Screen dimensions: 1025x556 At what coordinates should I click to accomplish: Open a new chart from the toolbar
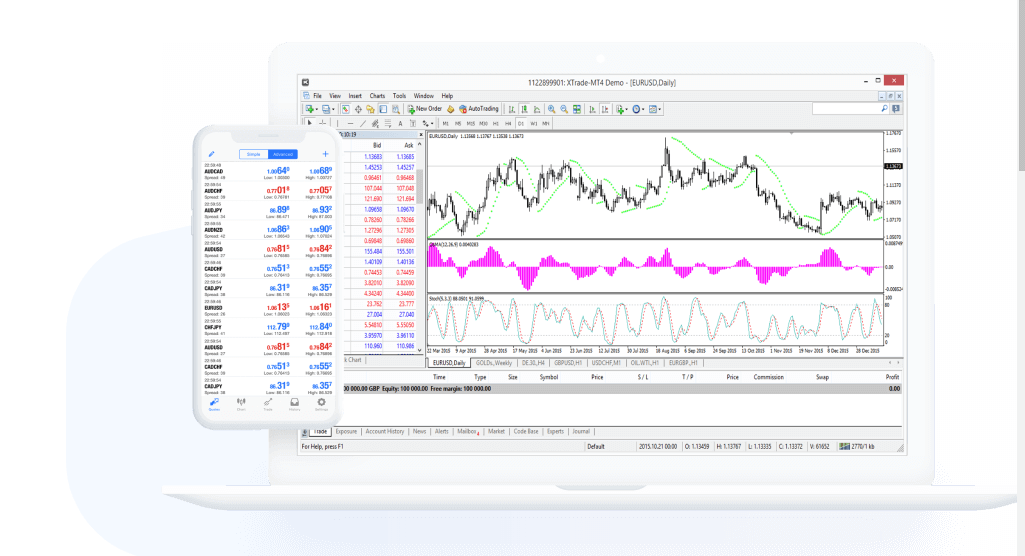[310, 109]
